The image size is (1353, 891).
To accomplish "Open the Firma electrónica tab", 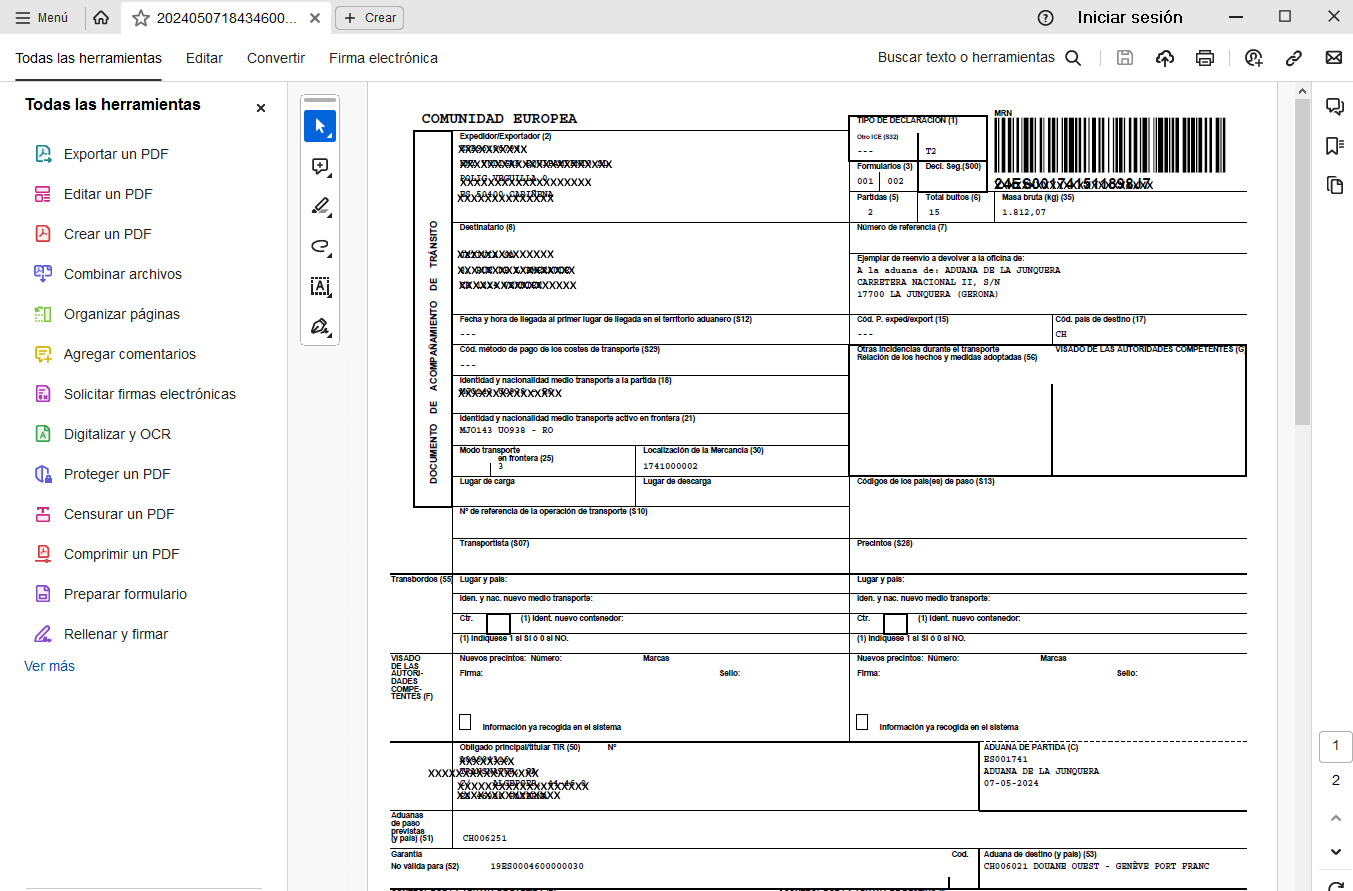I will 383,58.
